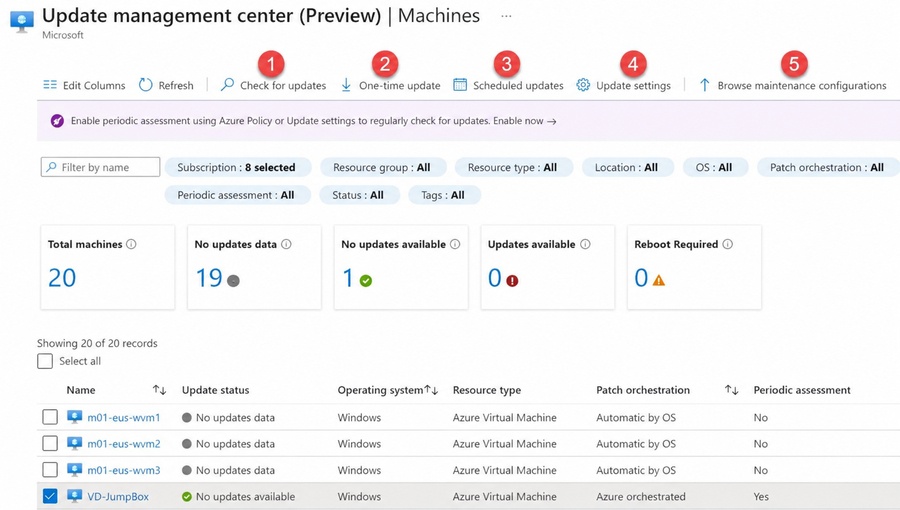Click the Update settings gear icon
900x510 pixels.
click(583, 85)
